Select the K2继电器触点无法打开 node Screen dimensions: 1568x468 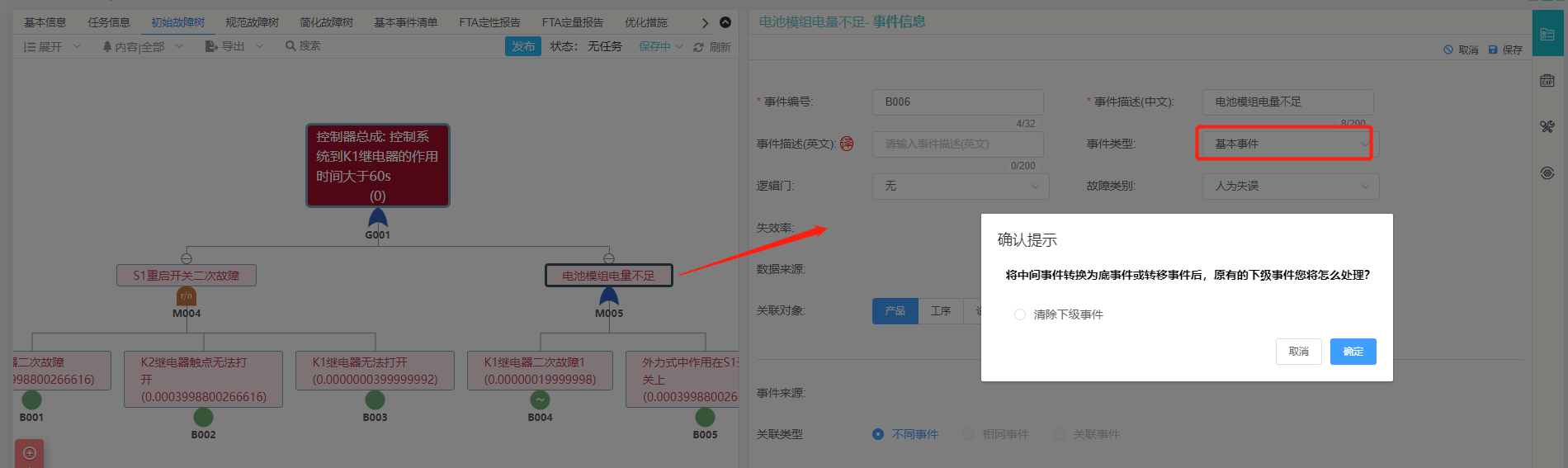click(203, 379)
